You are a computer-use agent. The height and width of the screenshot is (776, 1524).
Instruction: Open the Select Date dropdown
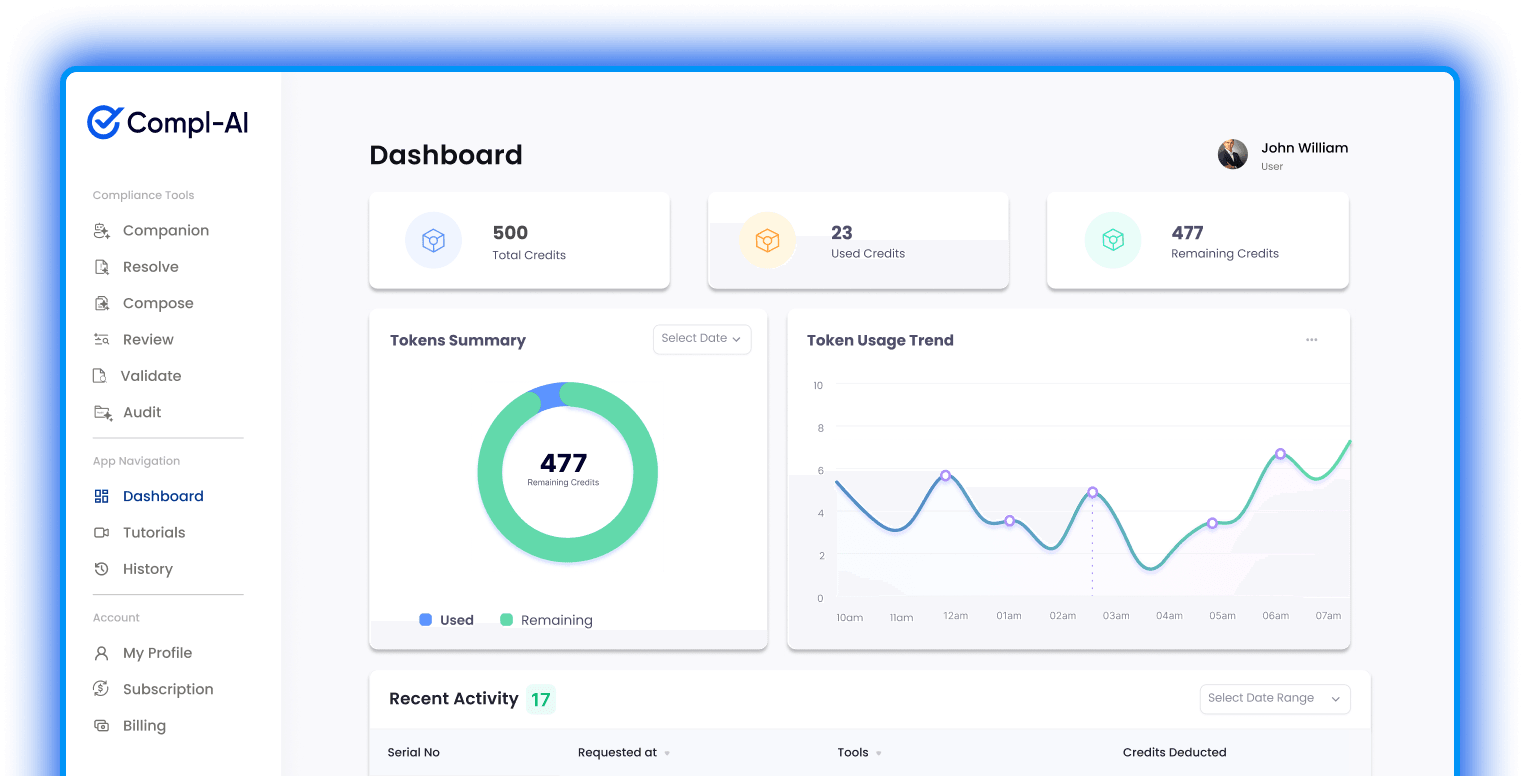701,339
